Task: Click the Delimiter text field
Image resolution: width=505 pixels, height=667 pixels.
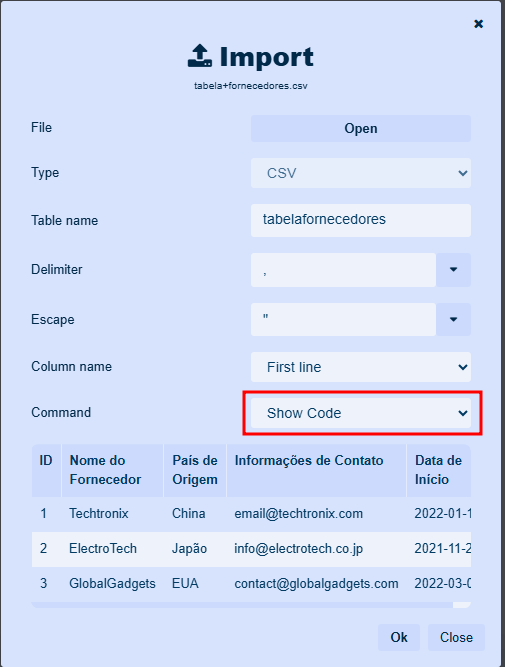Action: [343, 270]
